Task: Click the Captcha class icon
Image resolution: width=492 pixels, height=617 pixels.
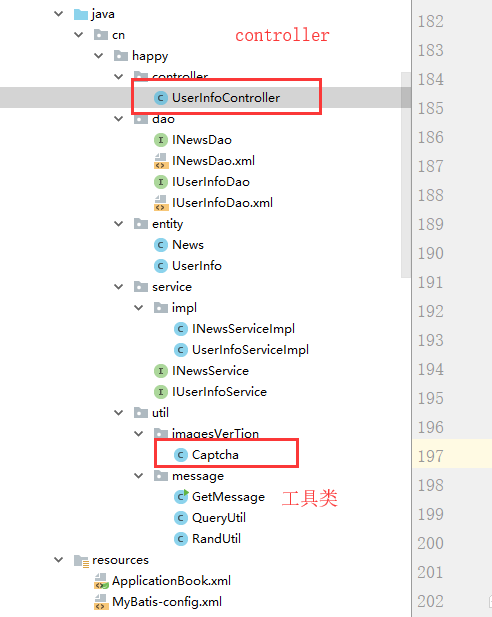Action: point(180,454)
